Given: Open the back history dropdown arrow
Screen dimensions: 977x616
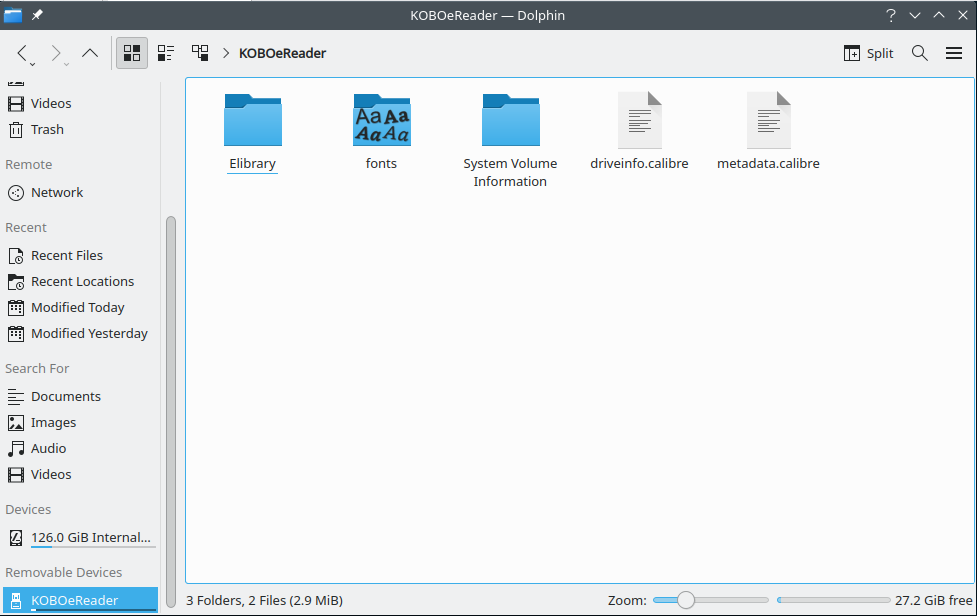Looking at the screenshot, I should [x=32, y=64].
